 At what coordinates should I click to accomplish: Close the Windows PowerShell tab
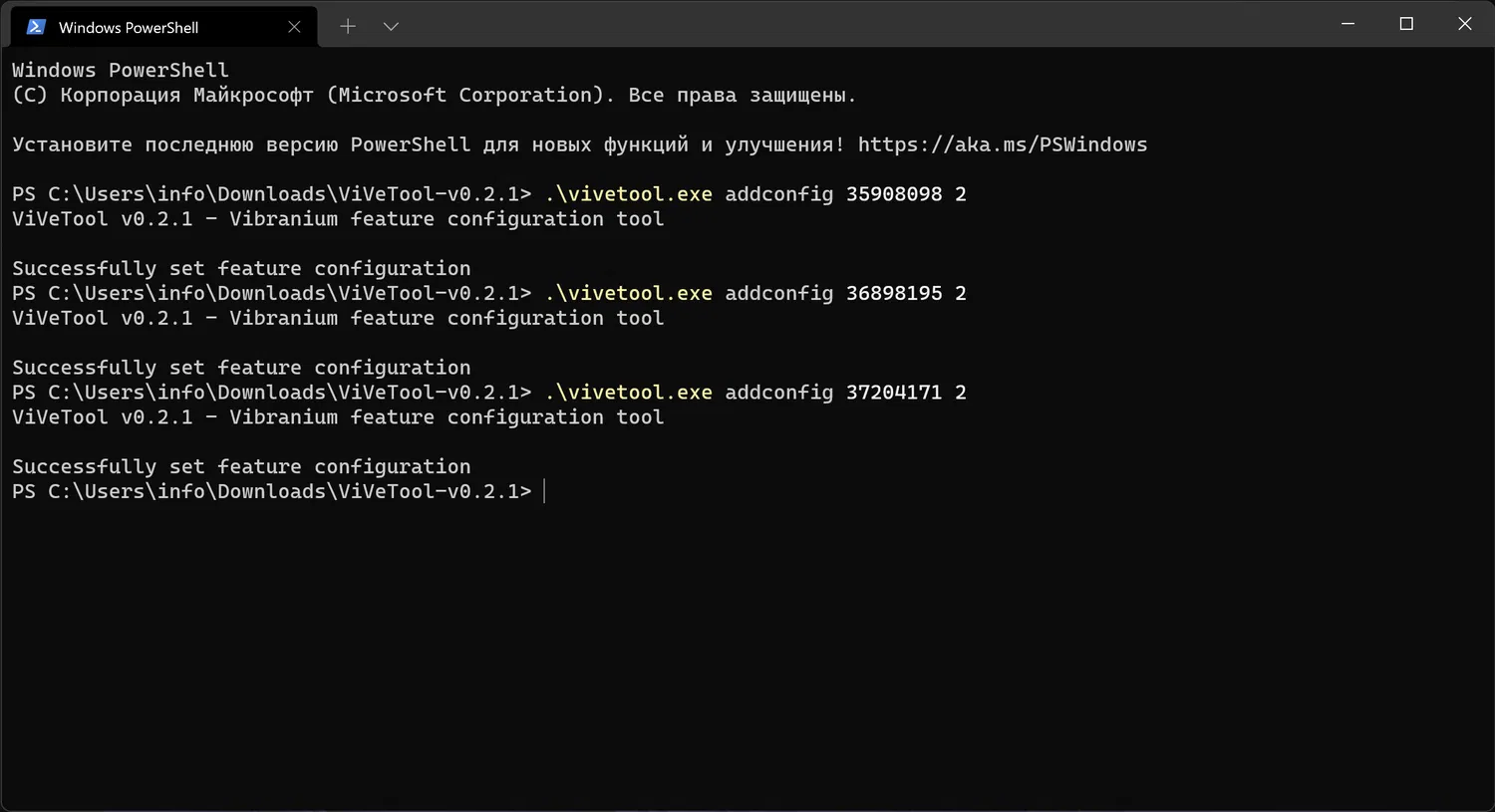pos(294,27)
